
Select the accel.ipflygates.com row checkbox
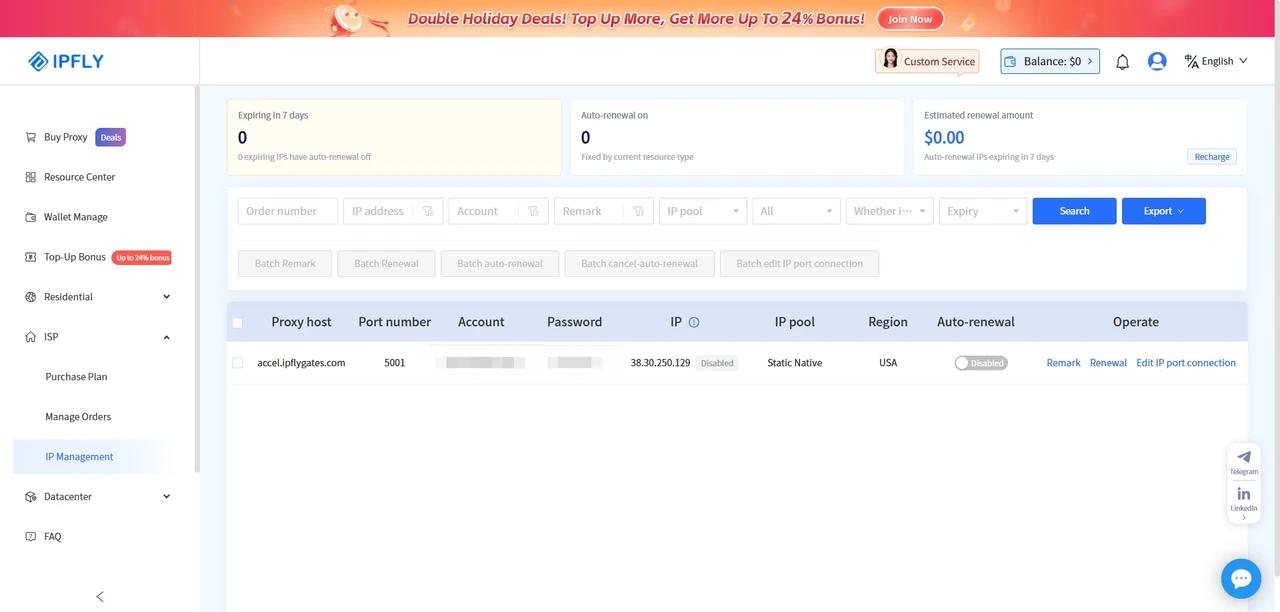(237, 363)
